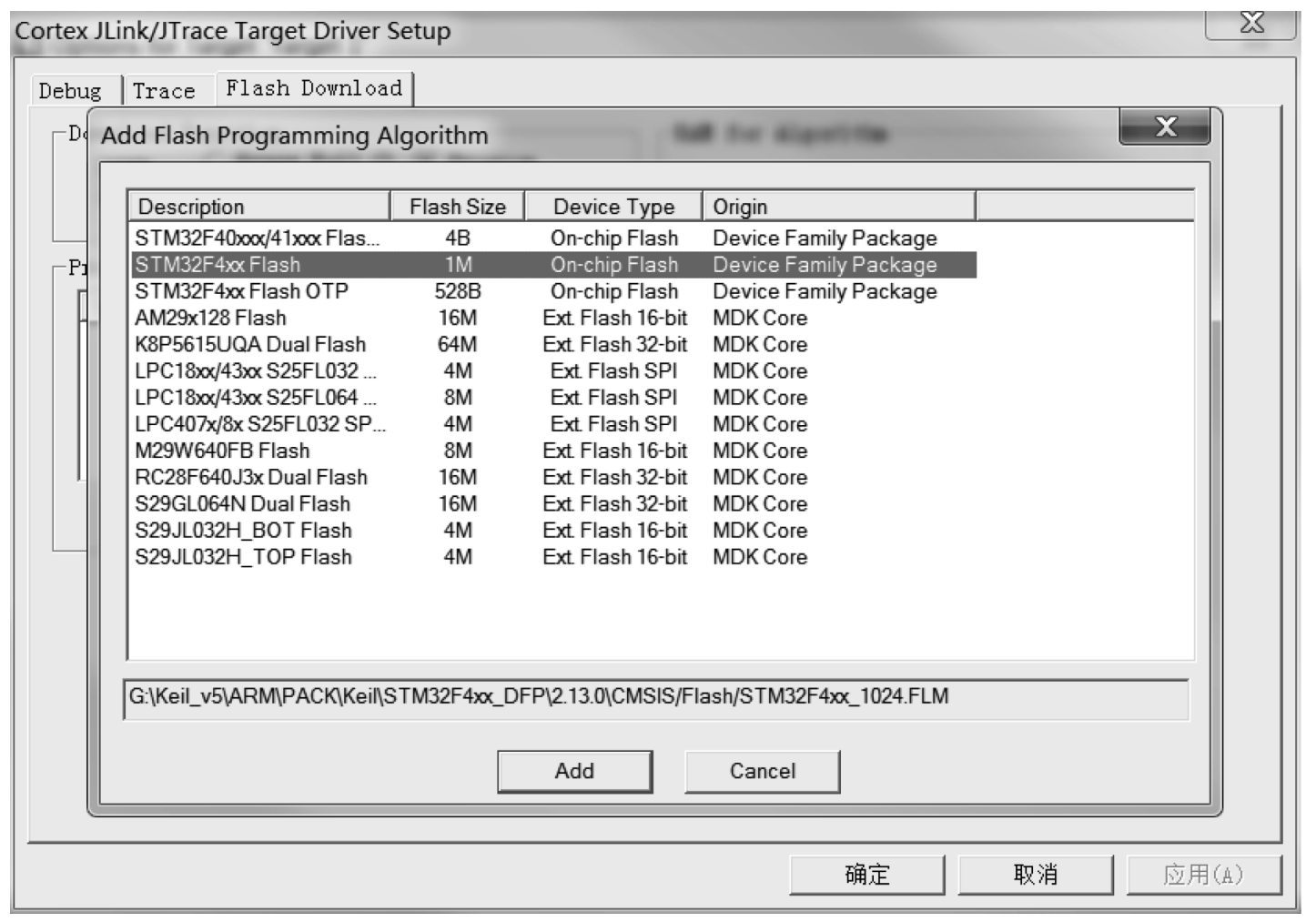
Task: Select the Flash Download tab
Action: [x=314, y=88]
